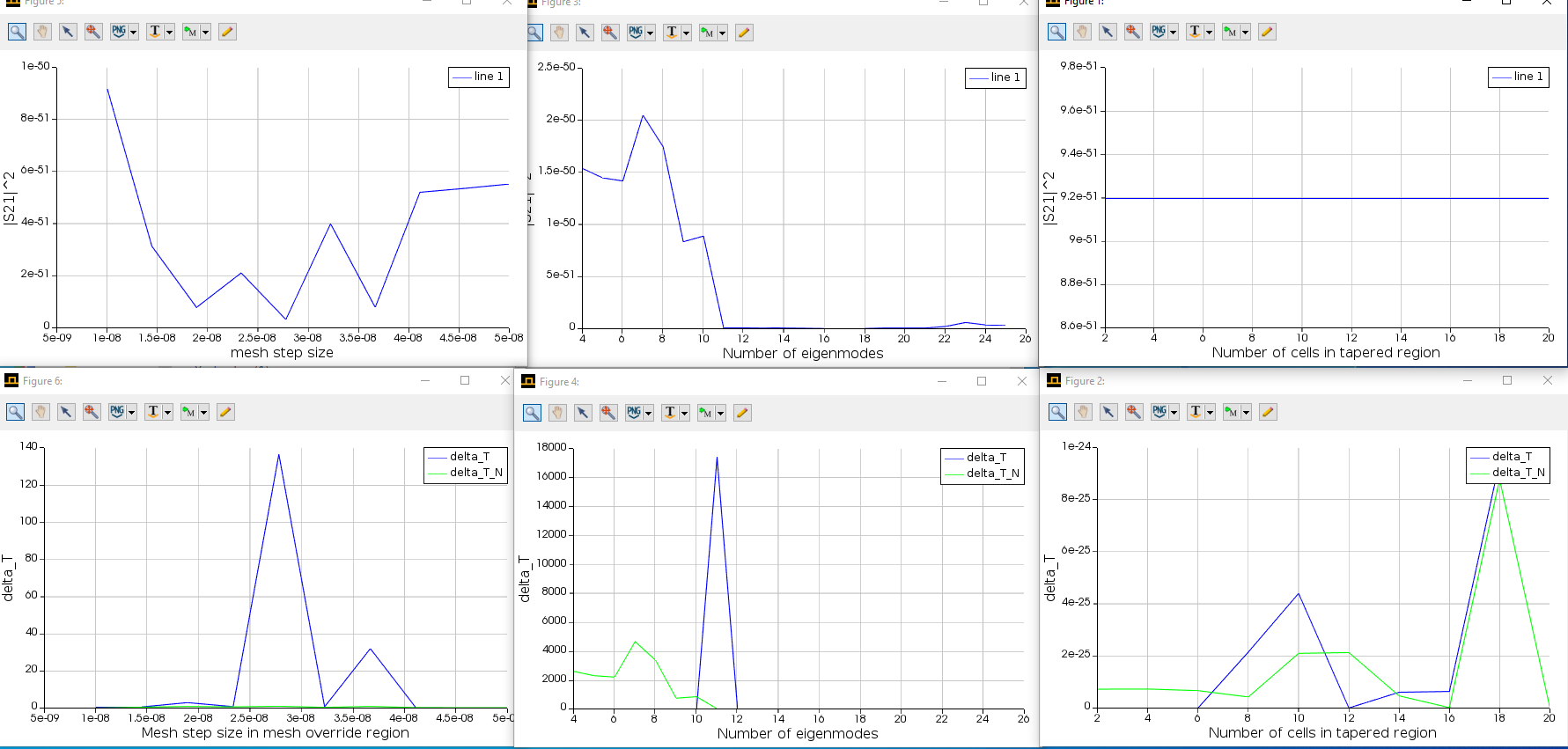The width and height of the screenshot is (1568, 749).
Task: Click the 'Figure 2:' window title
Action: [1085, 381]
